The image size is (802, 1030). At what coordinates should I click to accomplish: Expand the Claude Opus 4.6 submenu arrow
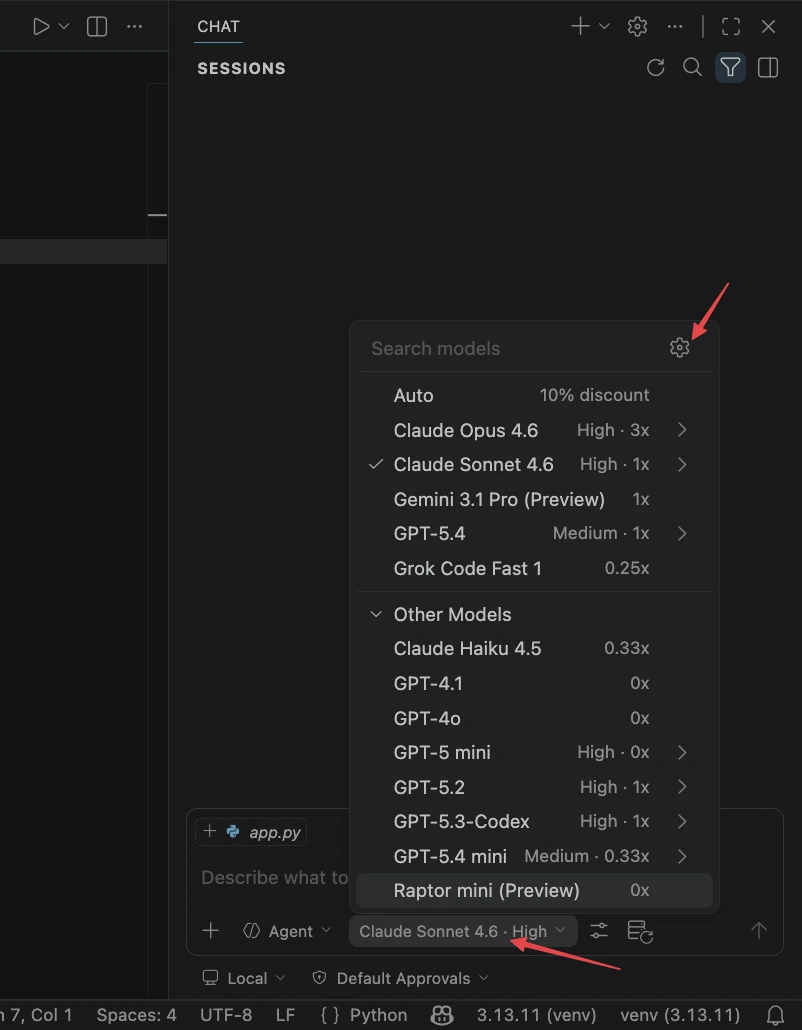click(x=682, y=430)
